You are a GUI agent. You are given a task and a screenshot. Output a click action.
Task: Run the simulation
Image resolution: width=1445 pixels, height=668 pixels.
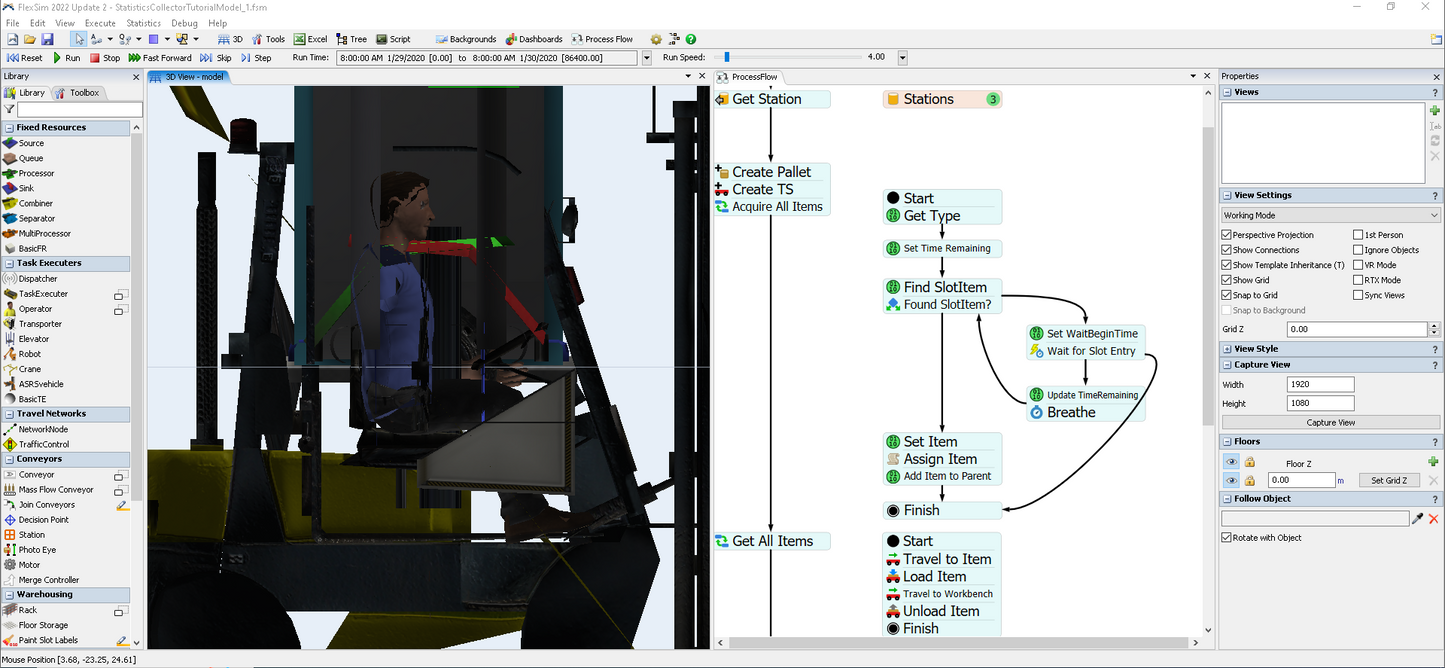(65, 57)
